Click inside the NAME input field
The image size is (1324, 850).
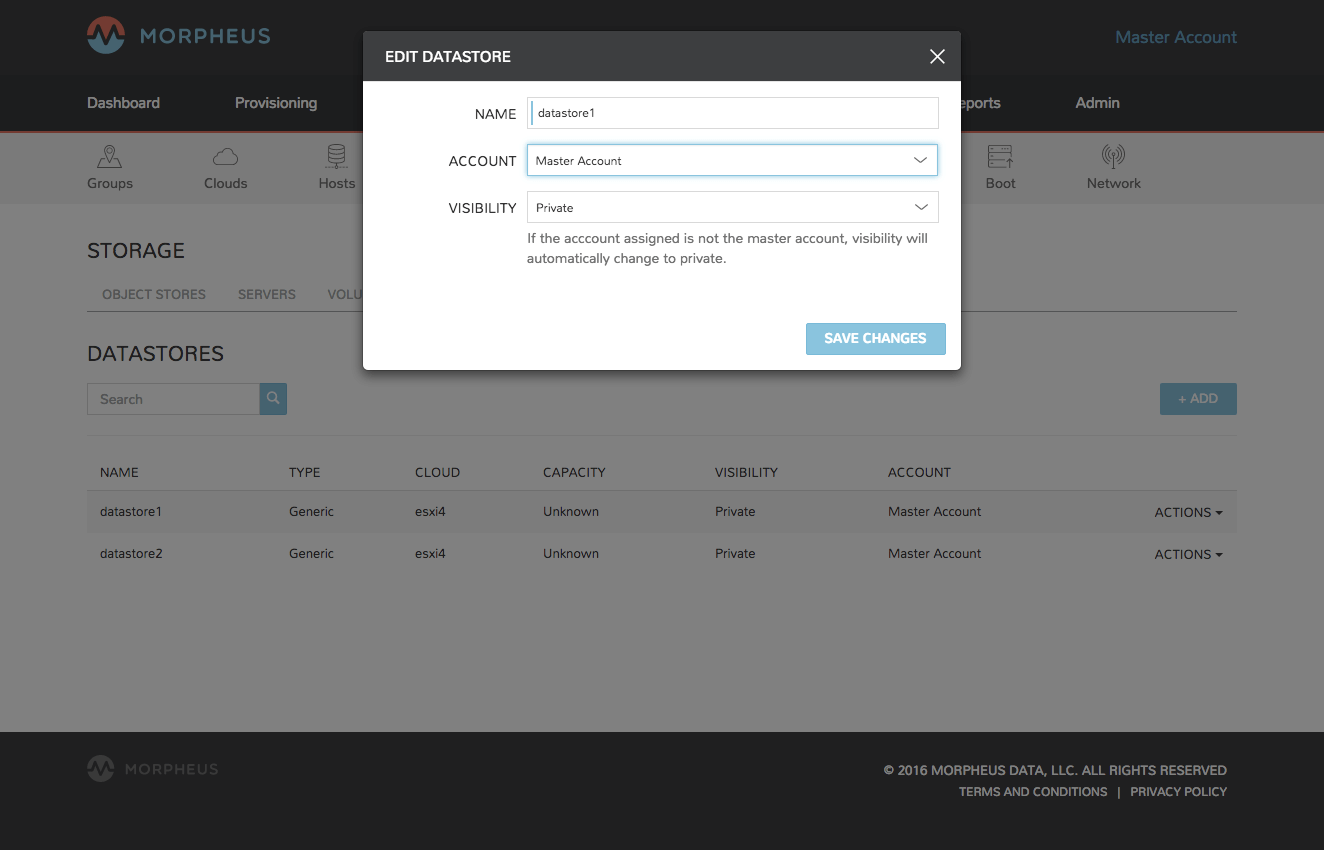click(x=732, y=113)
